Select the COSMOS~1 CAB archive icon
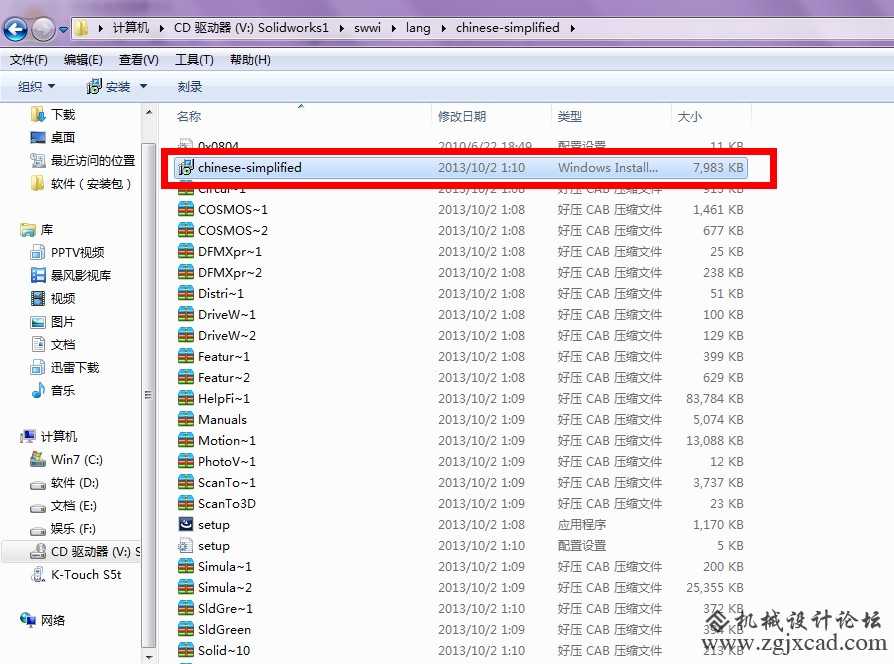 (186, 209)
